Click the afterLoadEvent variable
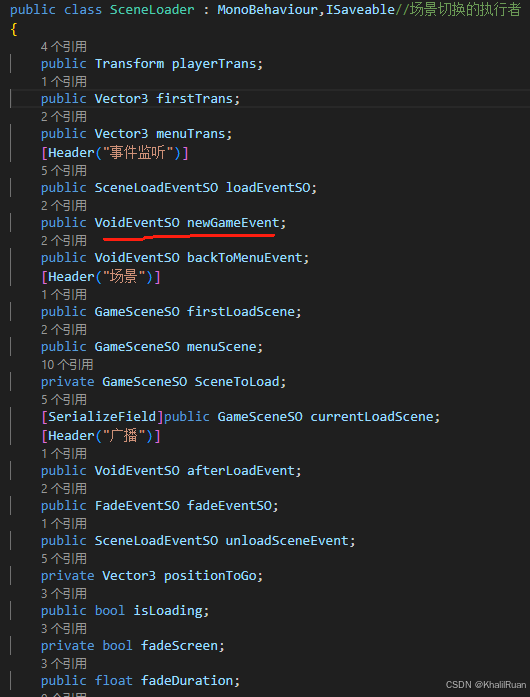The height and width of the screenshot is (697, 530). 241,471
